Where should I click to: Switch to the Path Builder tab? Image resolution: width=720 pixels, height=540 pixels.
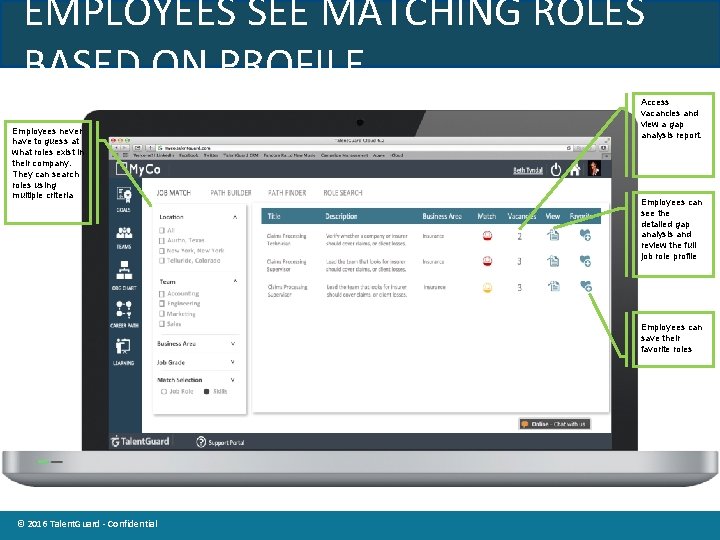click(x=231, y=193)
